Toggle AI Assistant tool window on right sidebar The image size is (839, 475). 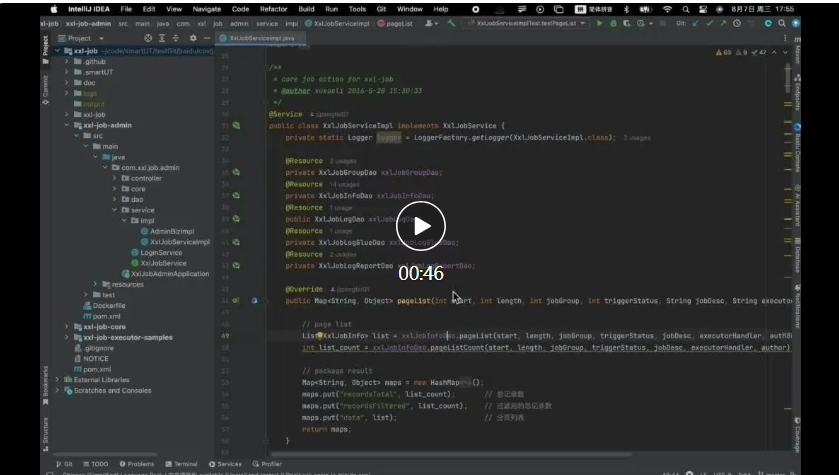[x=797, y=205]
